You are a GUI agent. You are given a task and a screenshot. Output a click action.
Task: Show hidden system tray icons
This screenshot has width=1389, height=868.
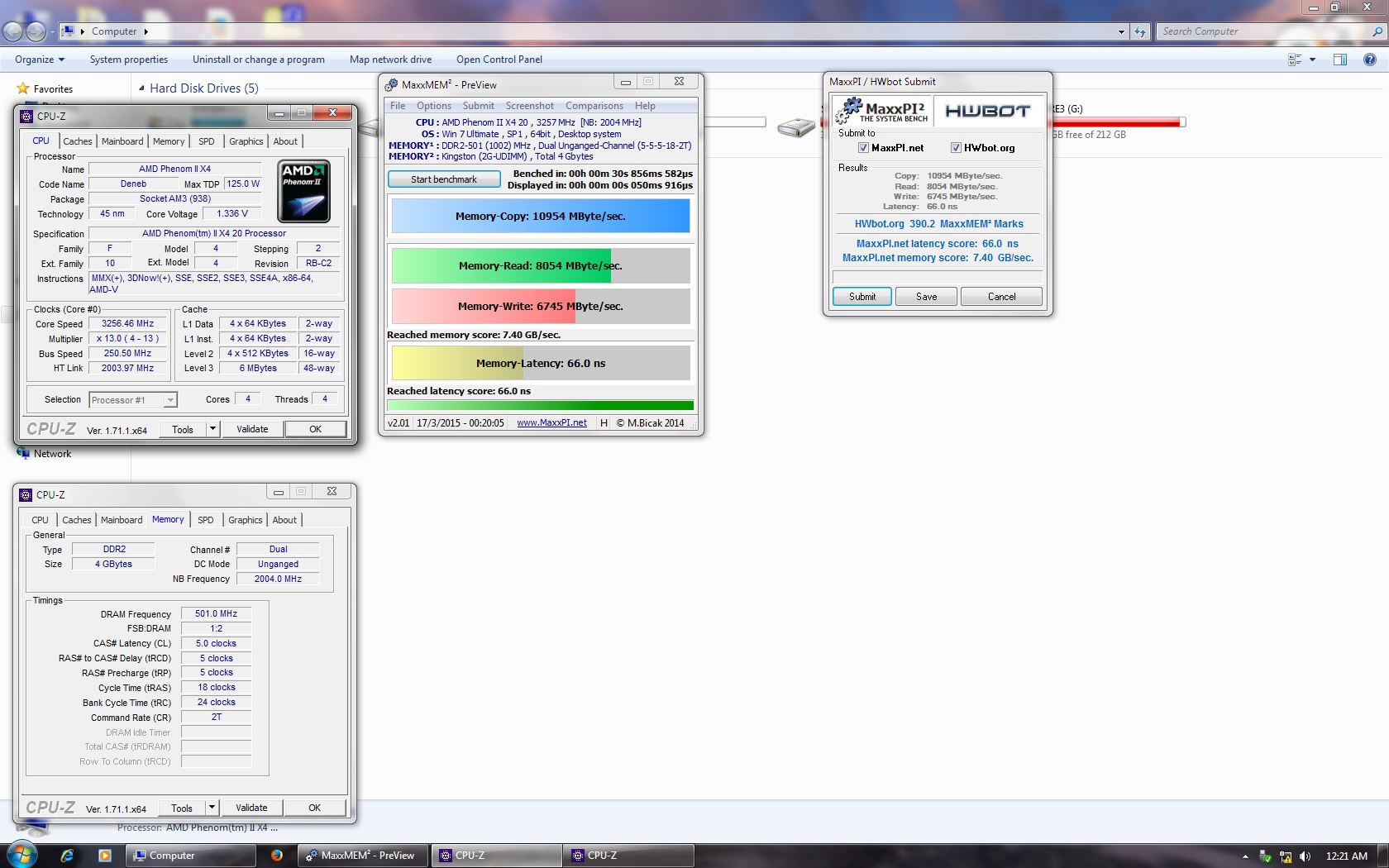click(1245, 856)
